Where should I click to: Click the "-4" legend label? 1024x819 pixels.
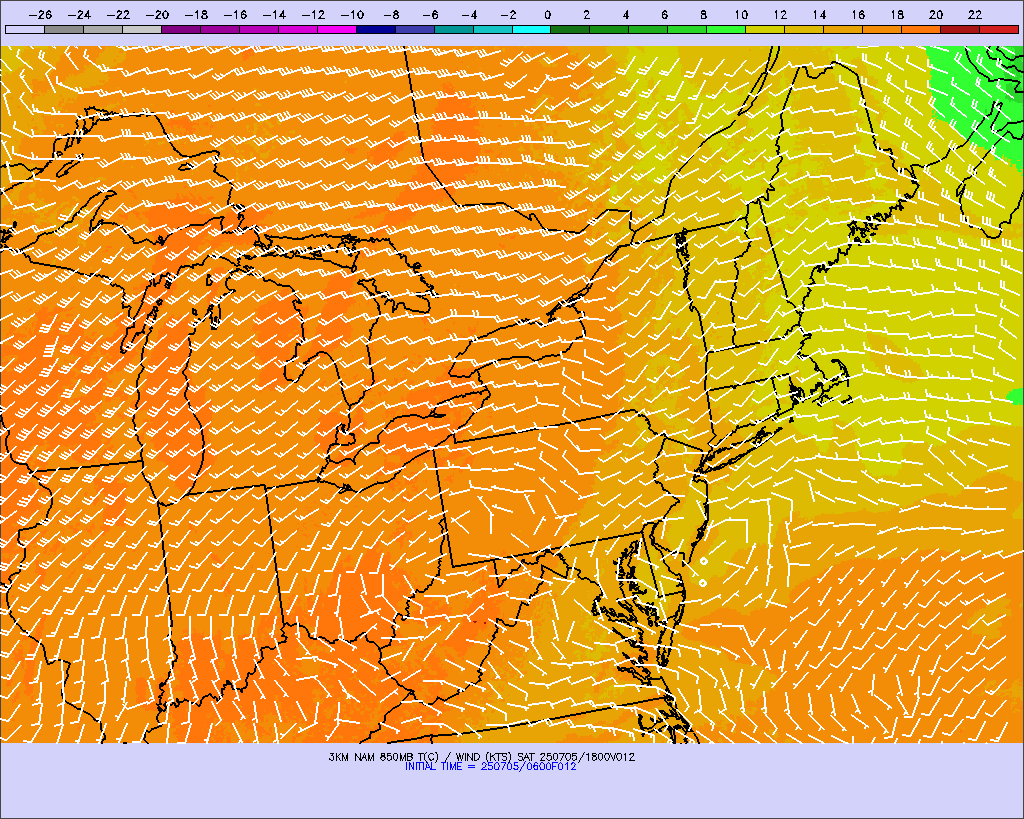(x=469, y=14)
